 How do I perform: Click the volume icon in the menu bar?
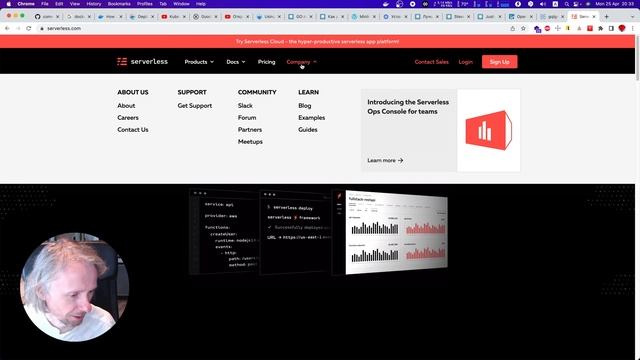click(x=542, y=4)
